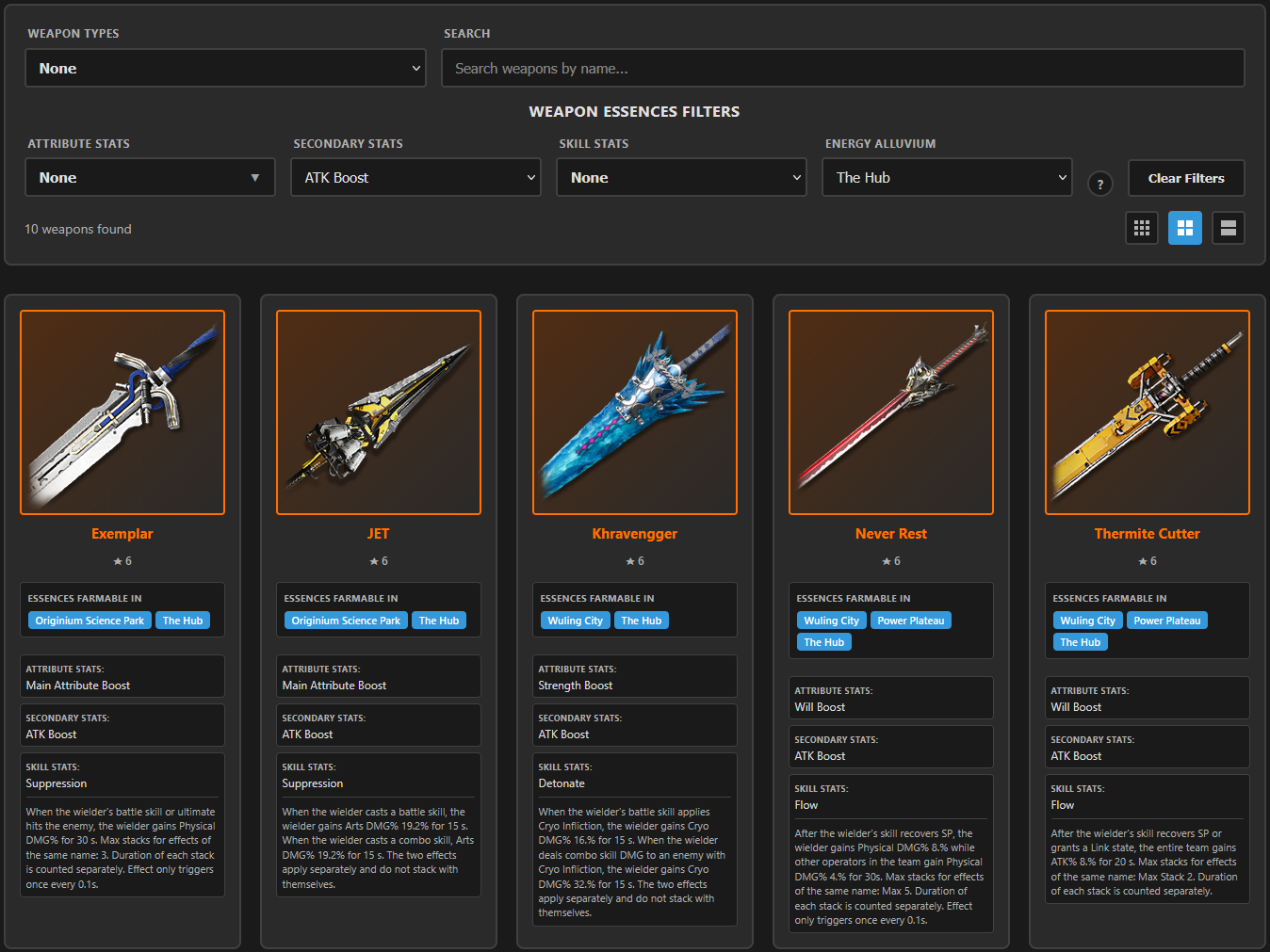Open the Weapon Types dropdown

tap(225, 68)
